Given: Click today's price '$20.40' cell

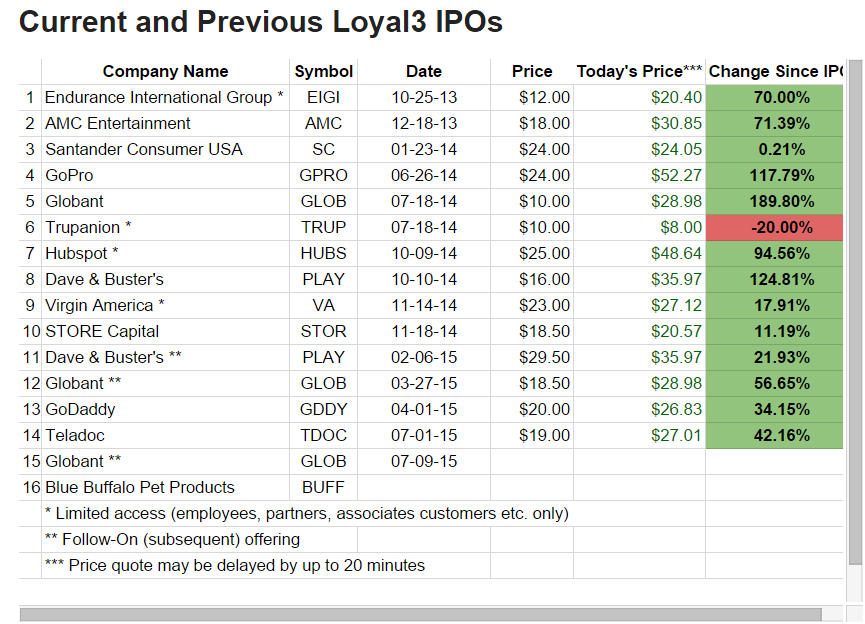Looking at the screenshot, I should (x=639, y=98).
